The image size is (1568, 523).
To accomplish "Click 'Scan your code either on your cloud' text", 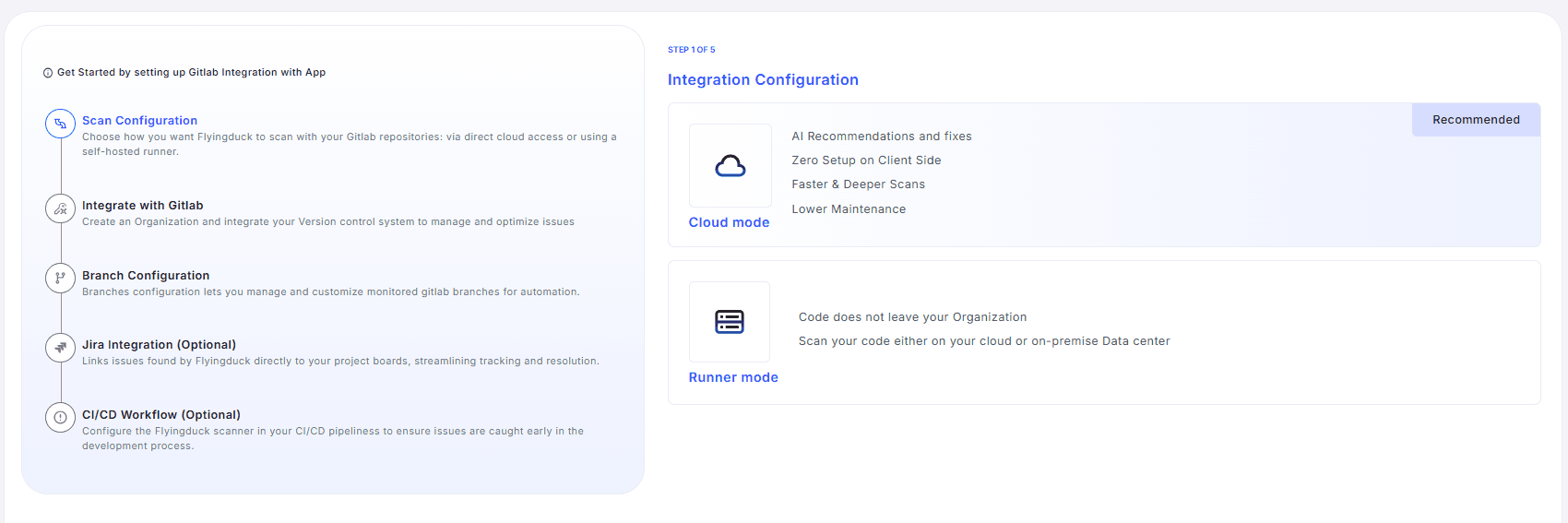I will (984, 341).
